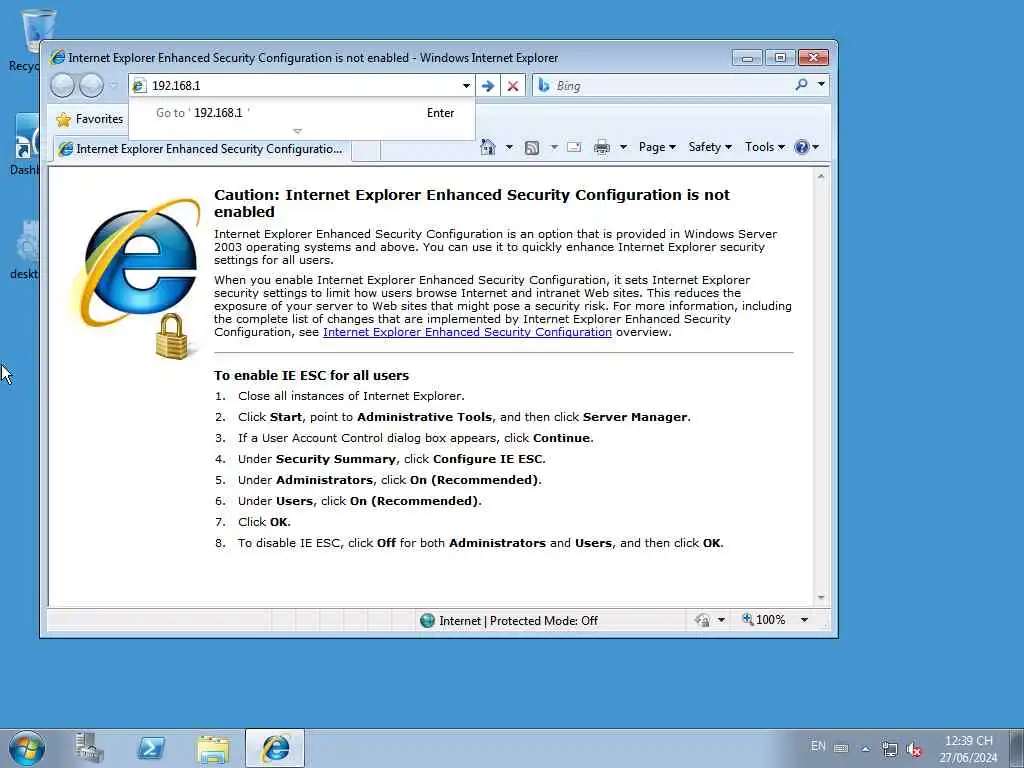Click the Internet Explorer taskbar button
The width and height of the screenshot is (1024, 768).
(x=275, y=748)
